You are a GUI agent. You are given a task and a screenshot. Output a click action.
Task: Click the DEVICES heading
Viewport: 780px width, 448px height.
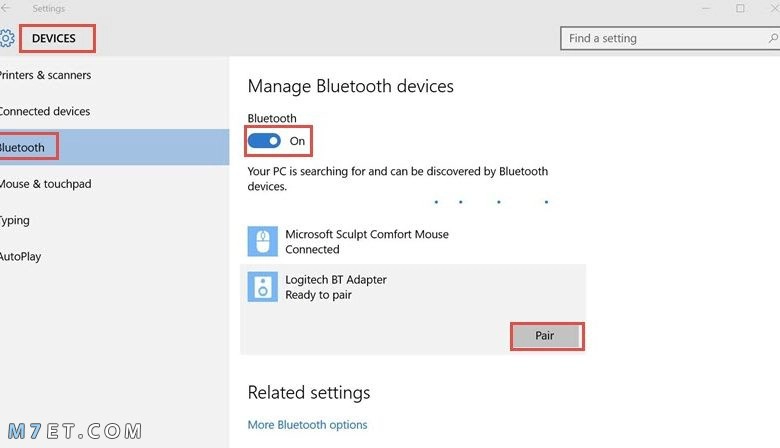click(x=54, y=38)
